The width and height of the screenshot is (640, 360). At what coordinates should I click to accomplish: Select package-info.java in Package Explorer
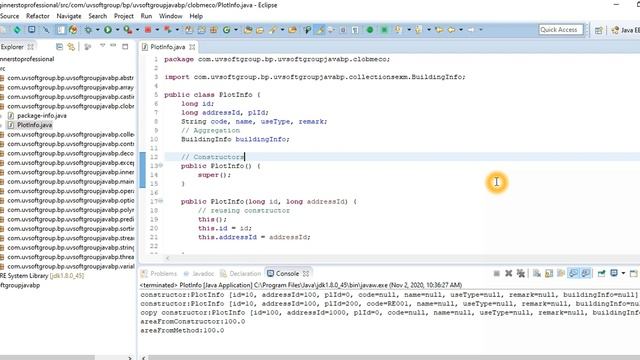point(42,116)
